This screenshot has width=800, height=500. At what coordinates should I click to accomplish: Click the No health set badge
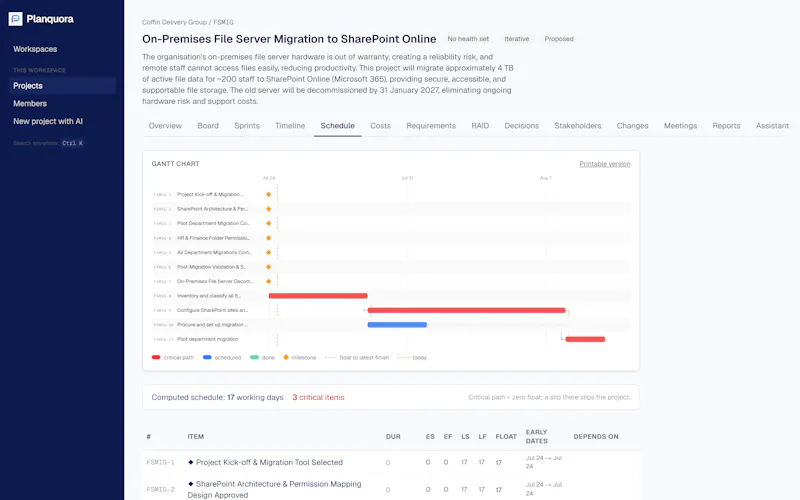coord(468,39)
